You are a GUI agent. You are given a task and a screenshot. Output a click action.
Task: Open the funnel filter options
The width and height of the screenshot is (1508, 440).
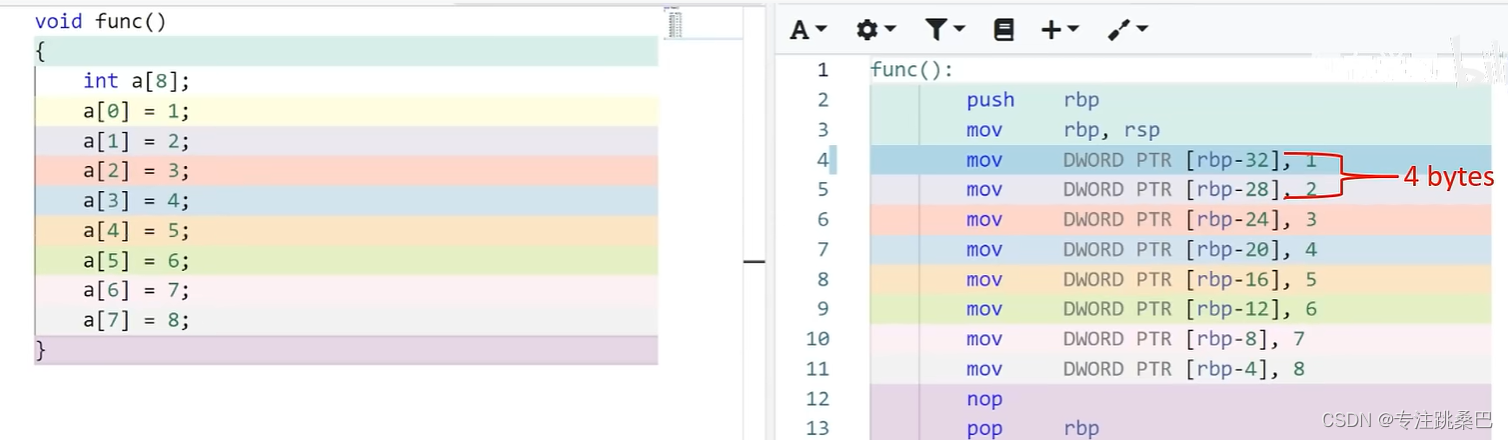point(943,30)
